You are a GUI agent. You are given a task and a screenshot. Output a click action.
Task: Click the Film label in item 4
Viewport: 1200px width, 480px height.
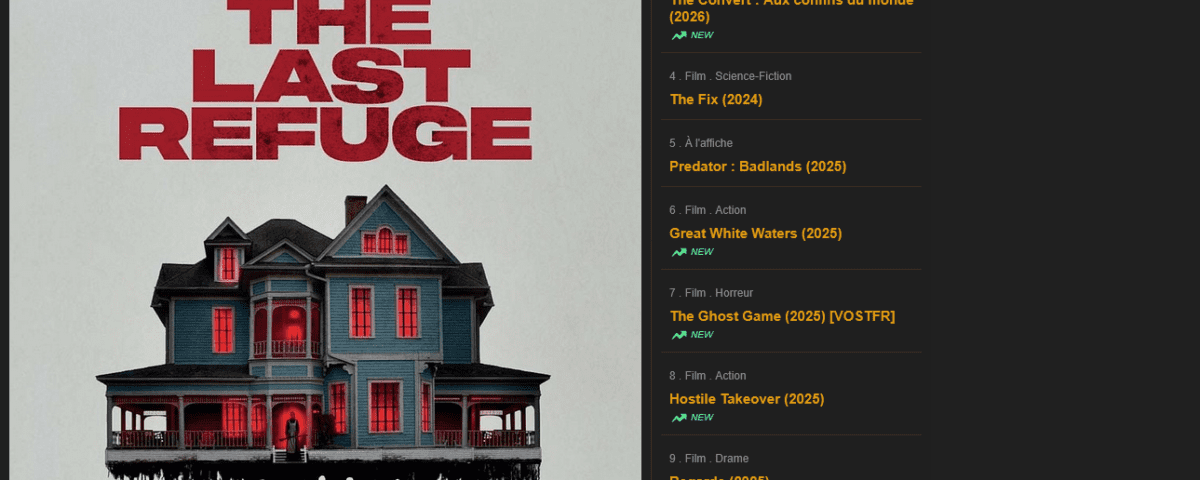pos(695,76)
